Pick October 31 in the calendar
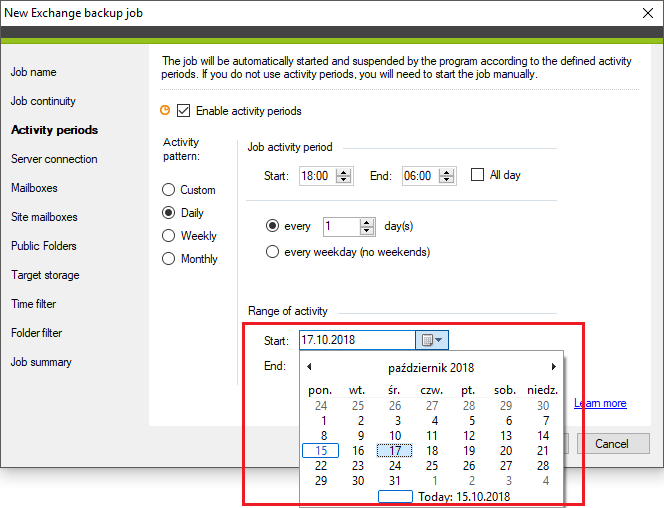This screenshot has width=664, height=508. pyautogui.click(x=395, y=481)
